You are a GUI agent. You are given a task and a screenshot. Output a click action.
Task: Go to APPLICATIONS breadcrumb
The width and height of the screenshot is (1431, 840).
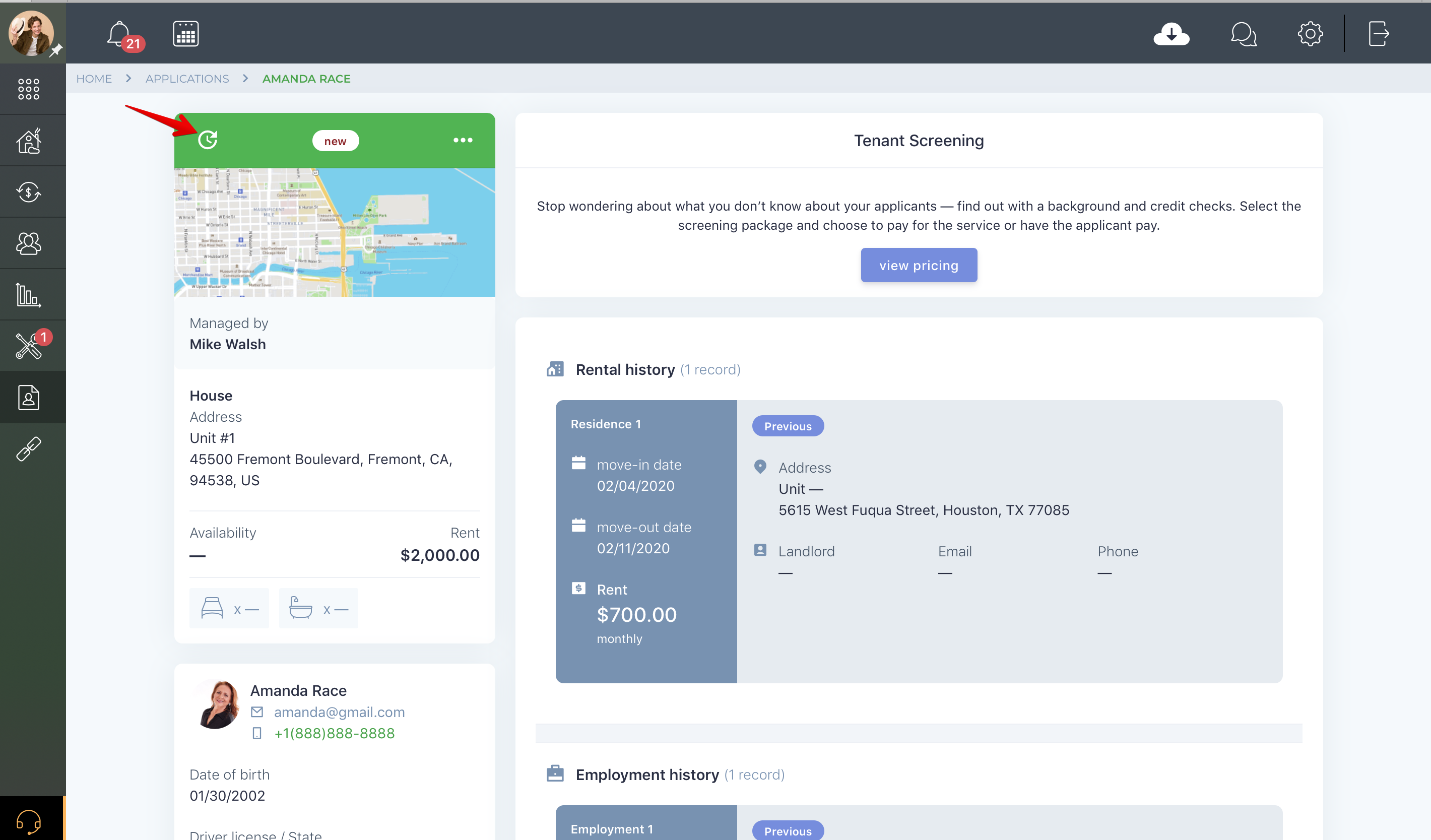pos(187,79)
